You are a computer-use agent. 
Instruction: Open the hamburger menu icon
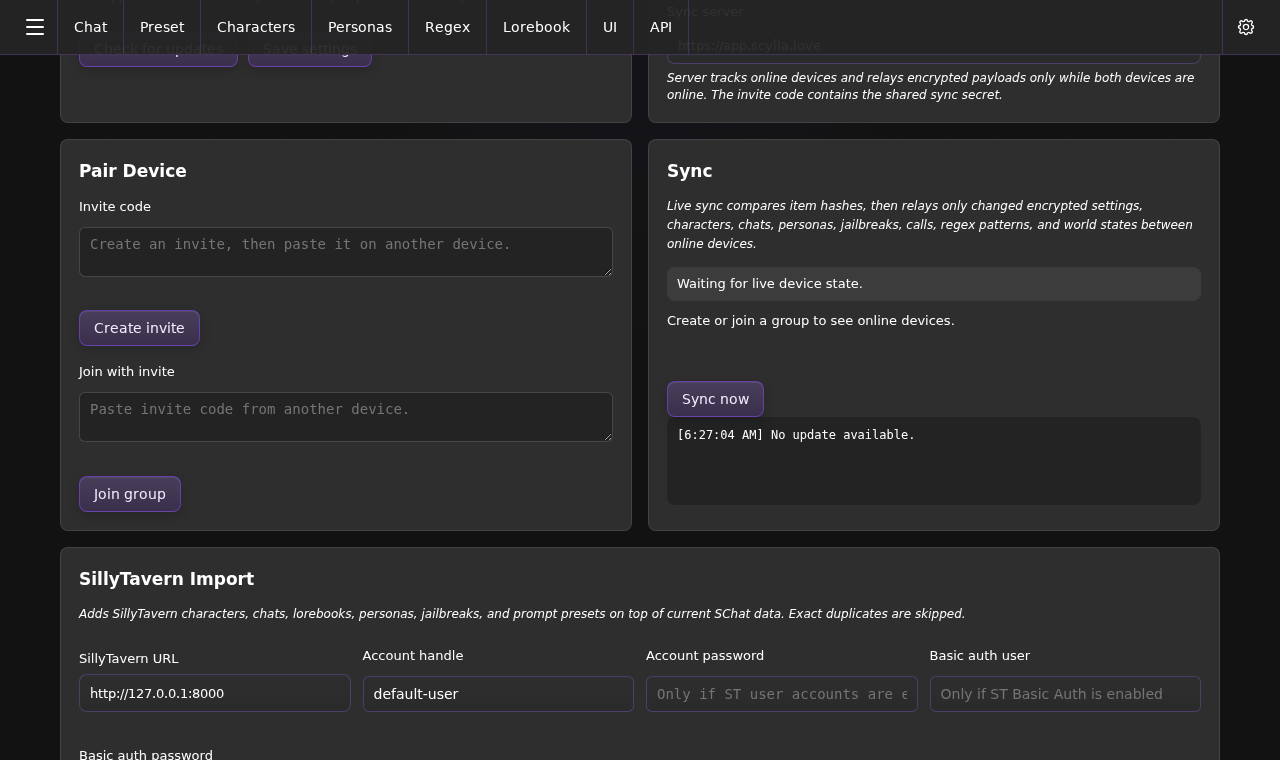tap(35, 27)
